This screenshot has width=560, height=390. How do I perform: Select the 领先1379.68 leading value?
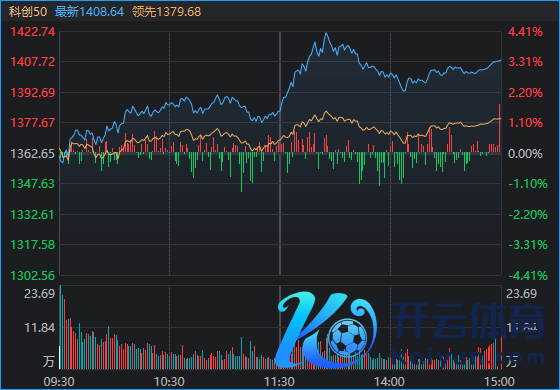pyautogui.click(x=166, y=11)
